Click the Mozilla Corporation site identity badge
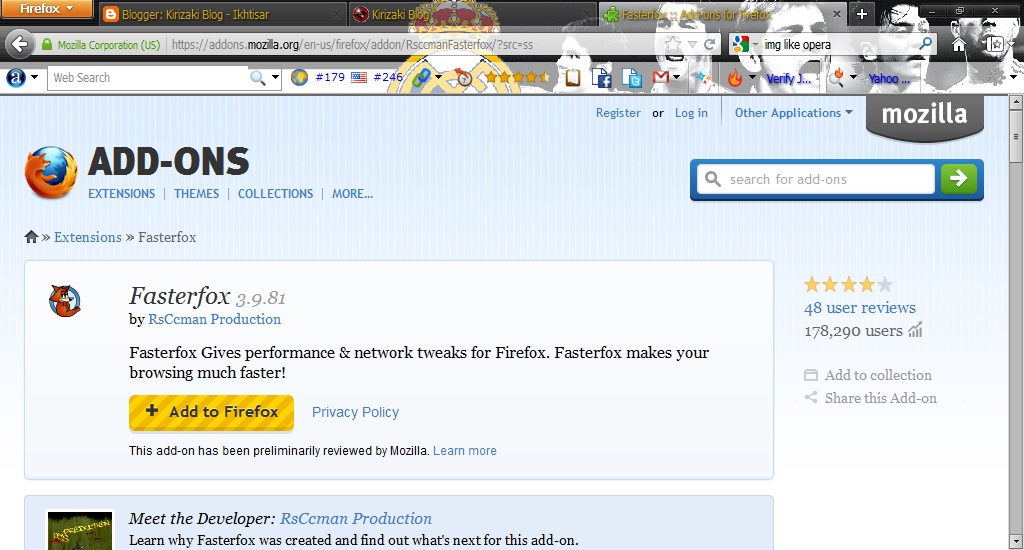This screenshot has width=1024, height=550. [x=101, y=44]
